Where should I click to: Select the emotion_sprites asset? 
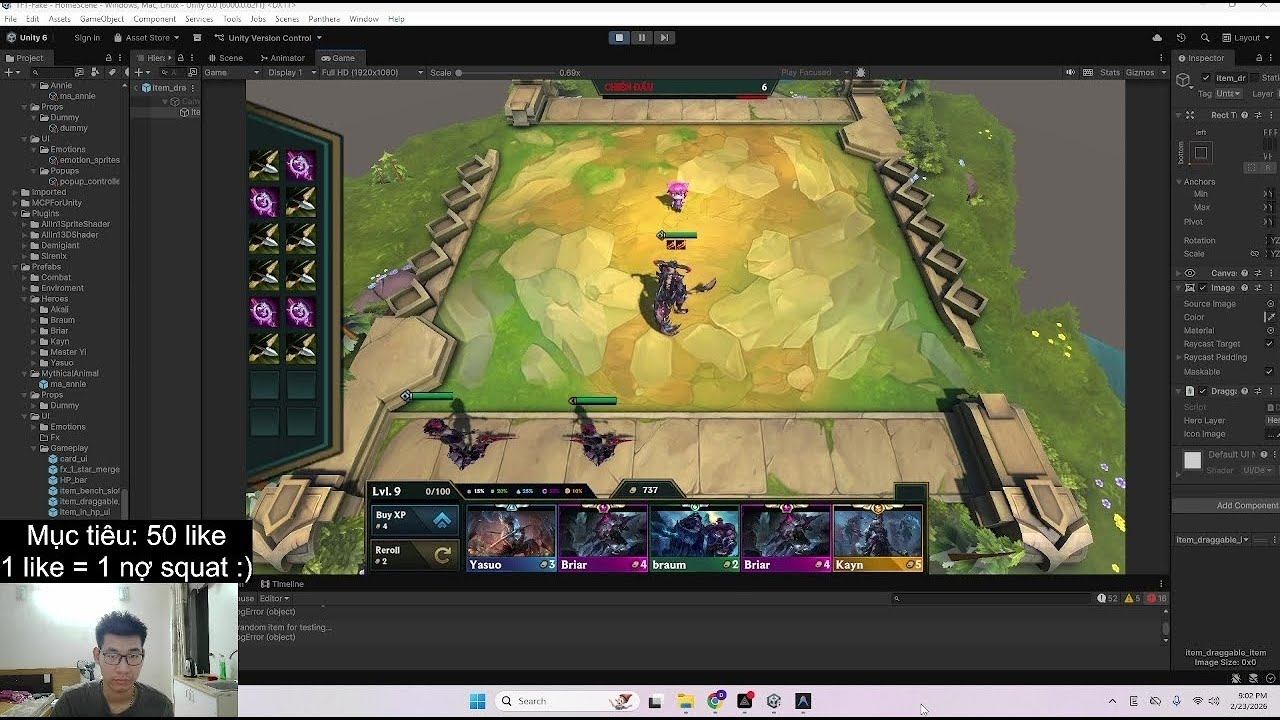(83, 160)
